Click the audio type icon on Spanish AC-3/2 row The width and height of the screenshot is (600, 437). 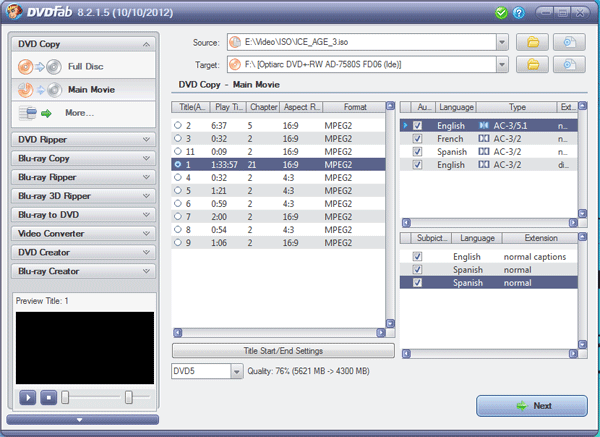(484, 152)
